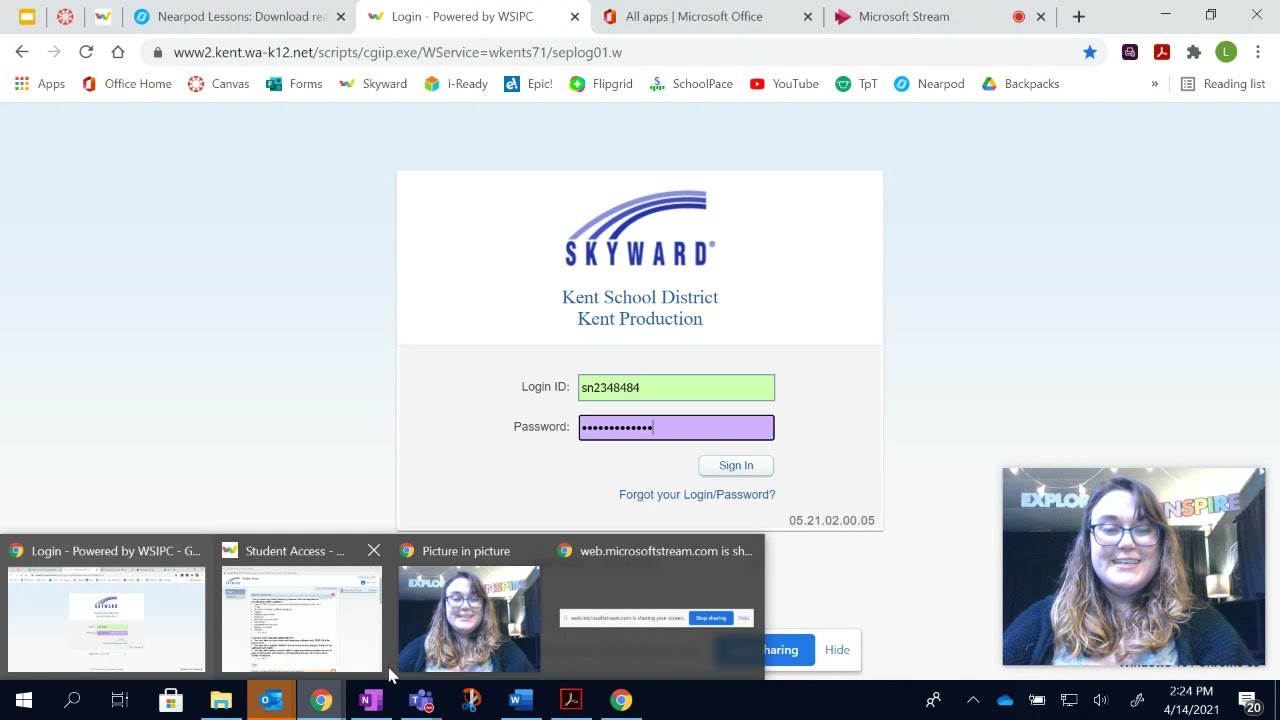Image resolution: width=1280 pixels, height=720 pixels.
Task: Close the All apps Microsoft Office tab
Action: [808, 17]
